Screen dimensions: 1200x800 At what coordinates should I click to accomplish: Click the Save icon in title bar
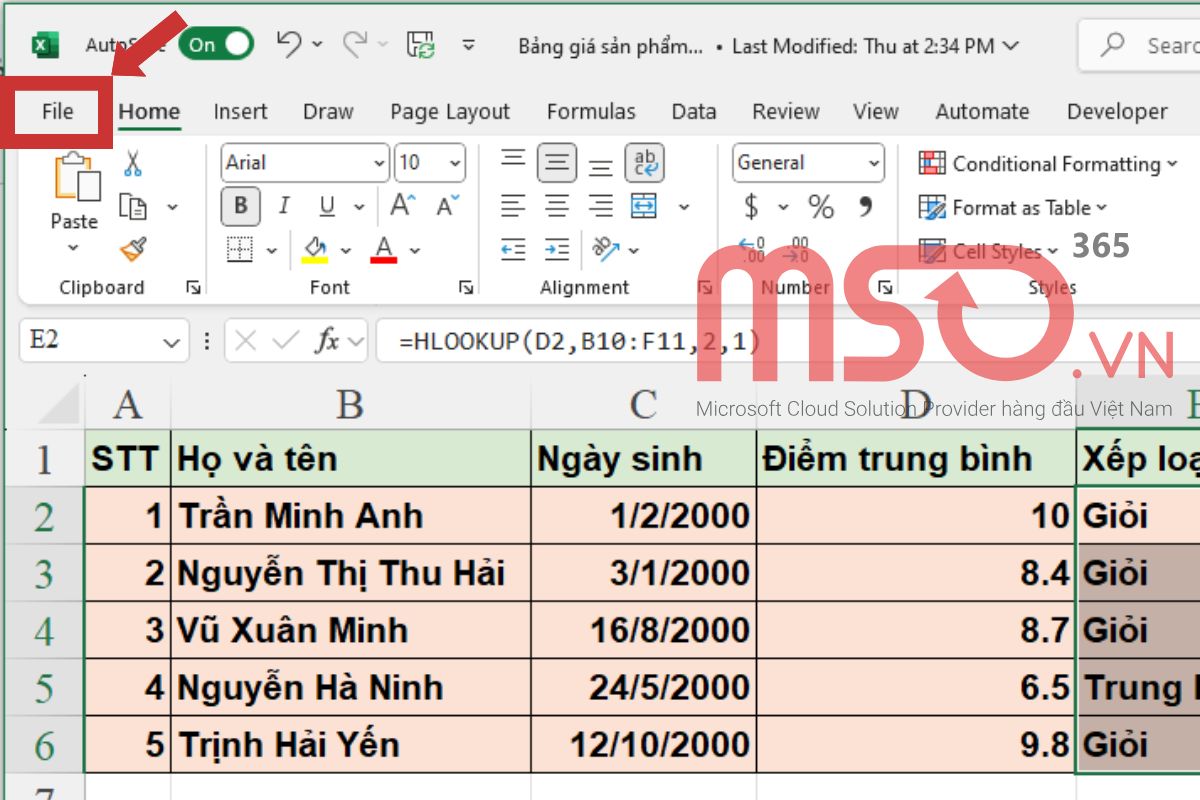coord(420,44)
